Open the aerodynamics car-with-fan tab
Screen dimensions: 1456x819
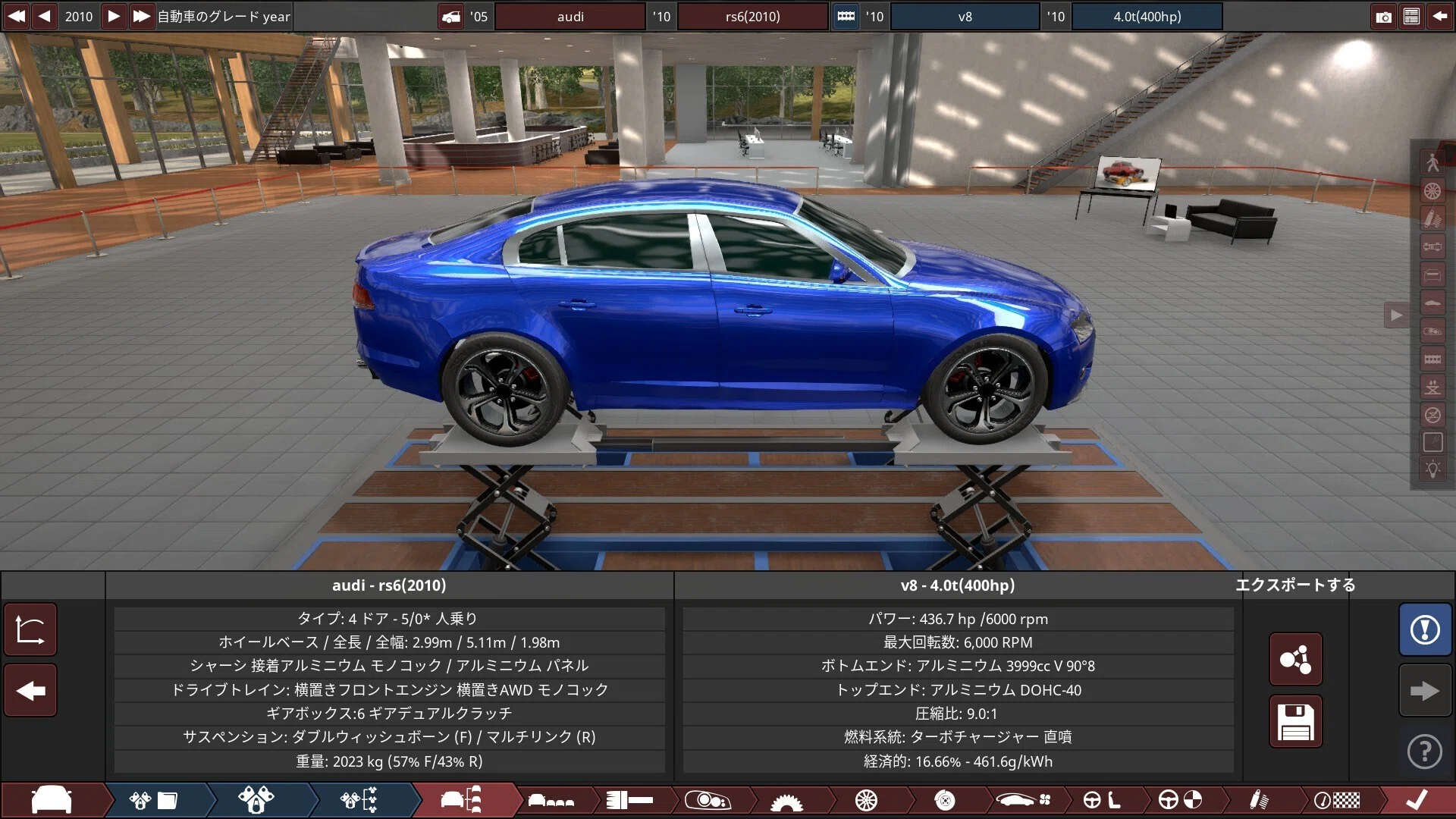[1023, 800]
